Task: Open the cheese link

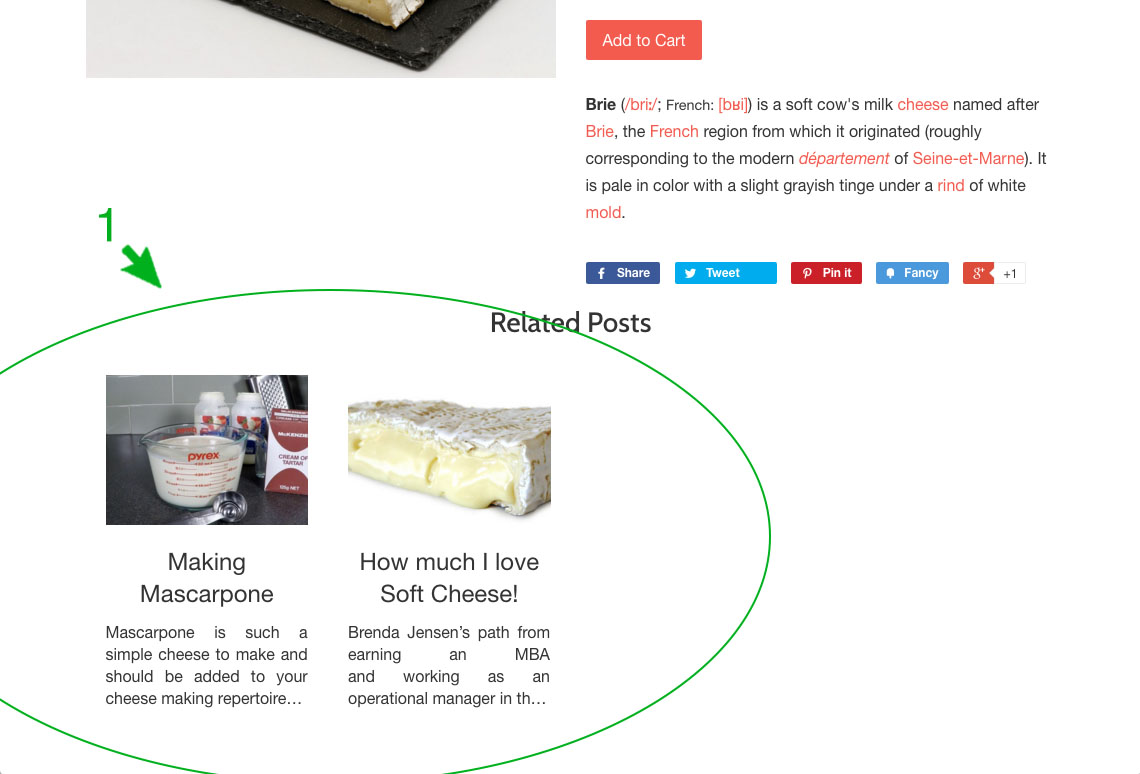Action: (x=923, y=105)
